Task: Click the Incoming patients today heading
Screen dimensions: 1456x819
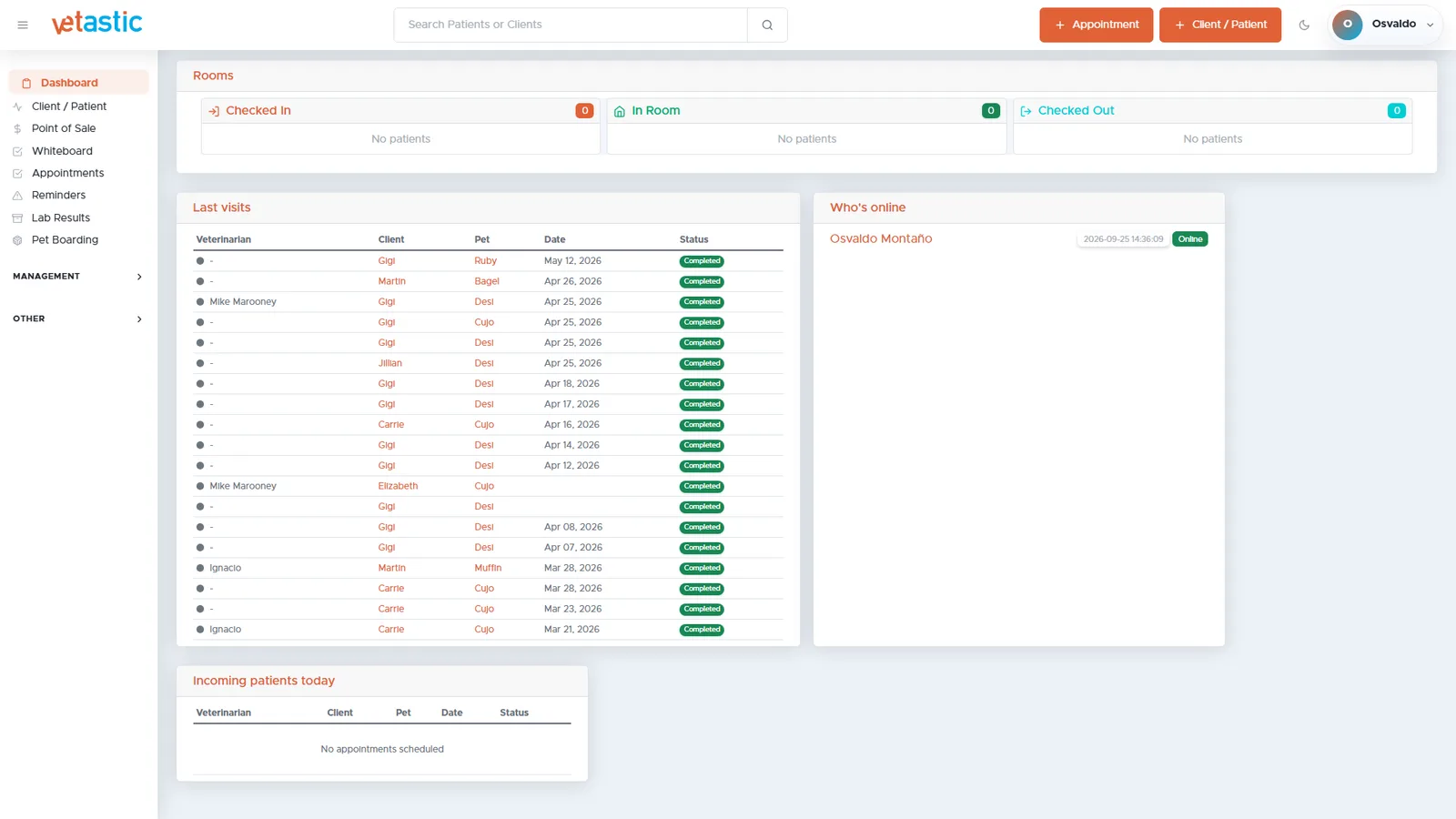Action: (264, 681)
